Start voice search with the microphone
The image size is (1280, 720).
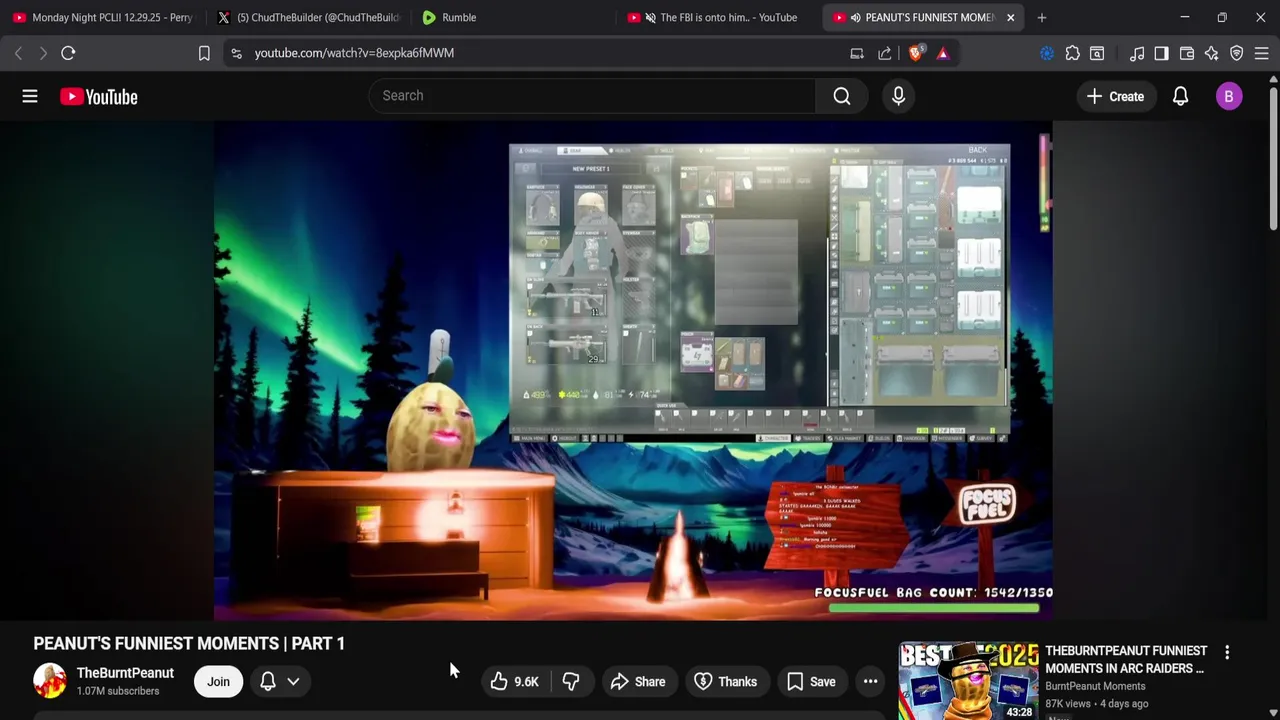point(898,96)
